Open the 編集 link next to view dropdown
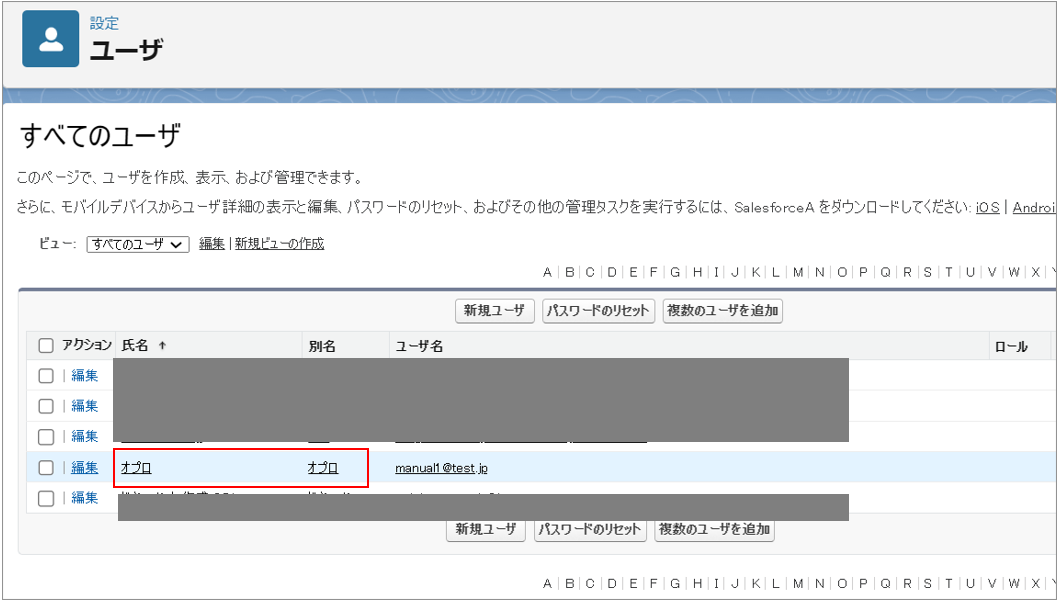Screen dimensions: 1059x602 (x=212, y=243)
